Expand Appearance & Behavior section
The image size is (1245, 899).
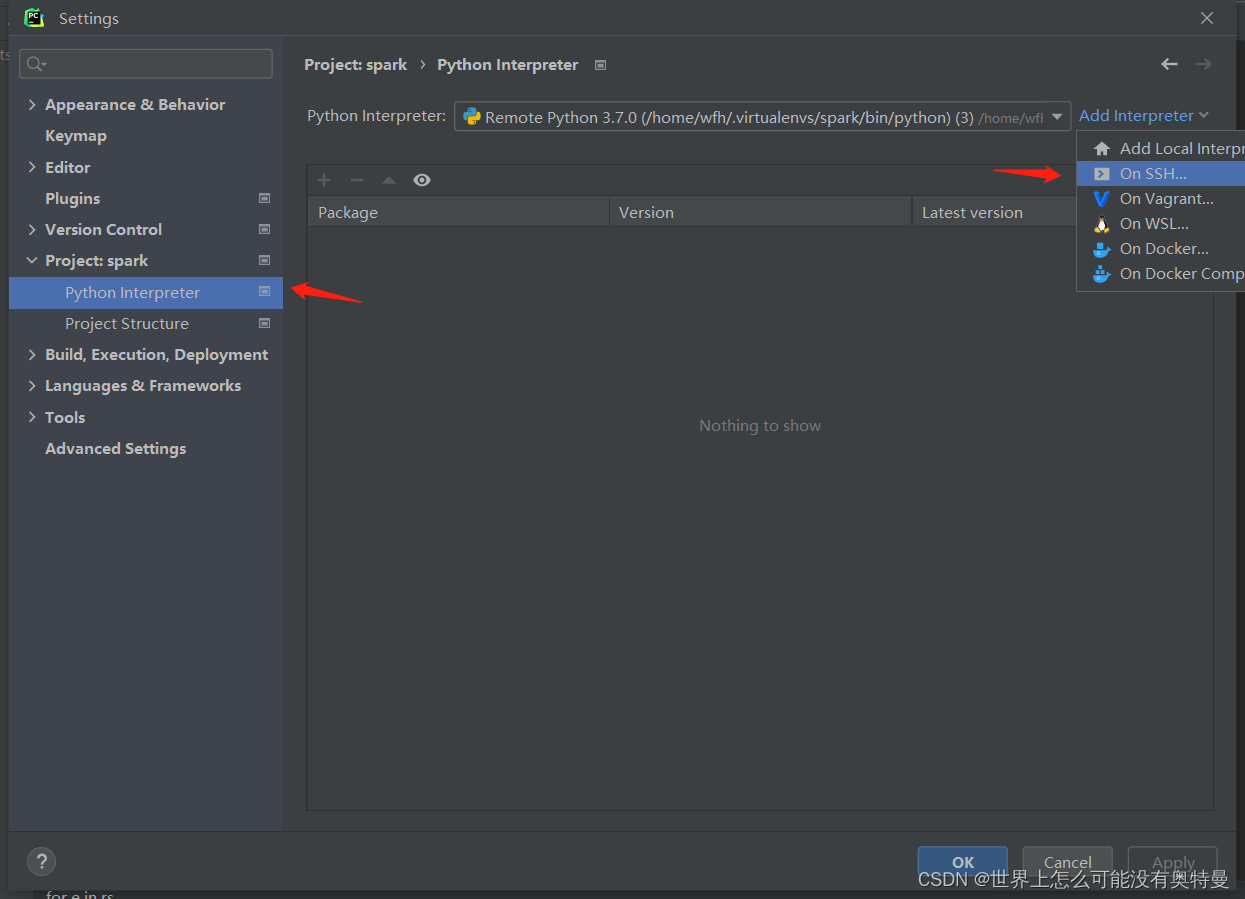tap(32, 104)
